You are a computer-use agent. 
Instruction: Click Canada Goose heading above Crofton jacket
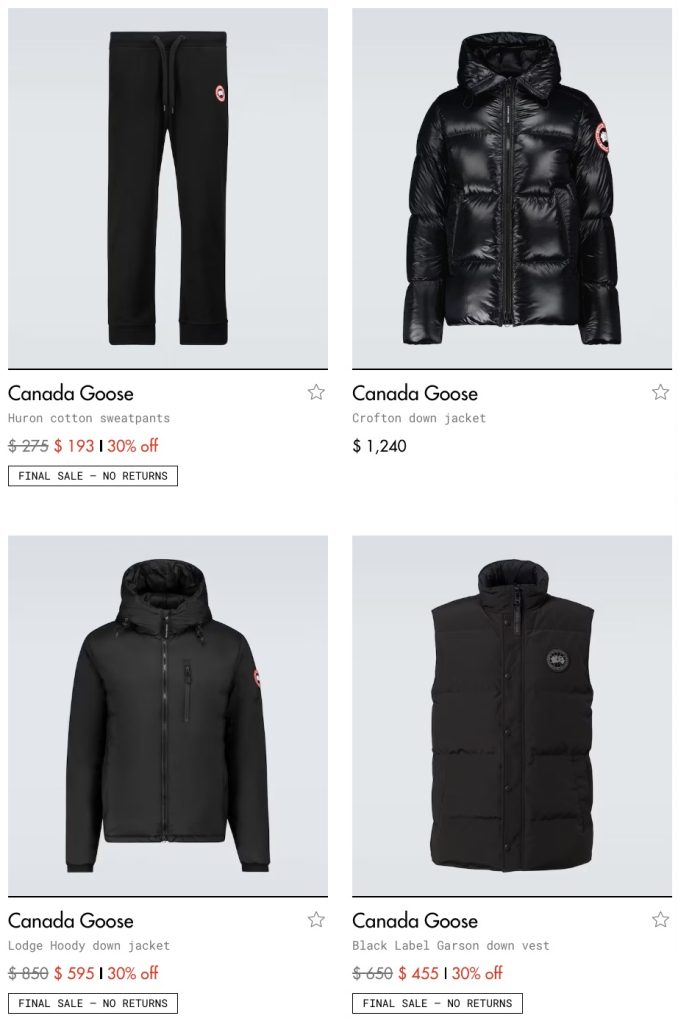pos(415,393)
